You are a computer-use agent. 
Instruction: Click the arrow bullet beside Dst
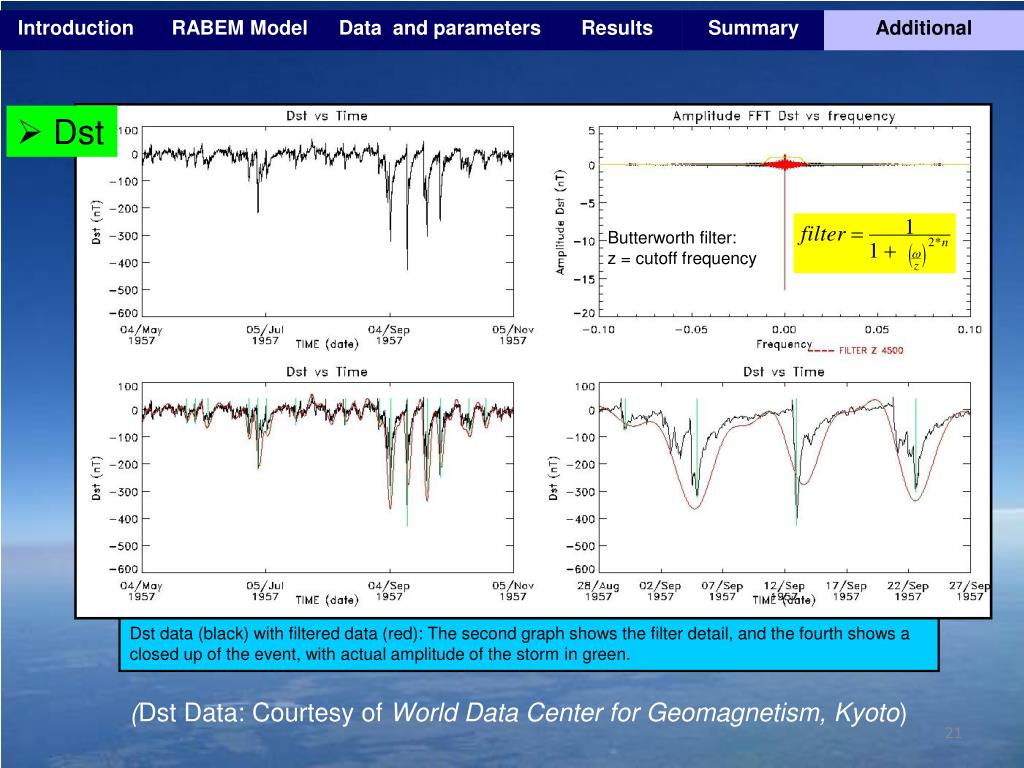pos(30,132)
